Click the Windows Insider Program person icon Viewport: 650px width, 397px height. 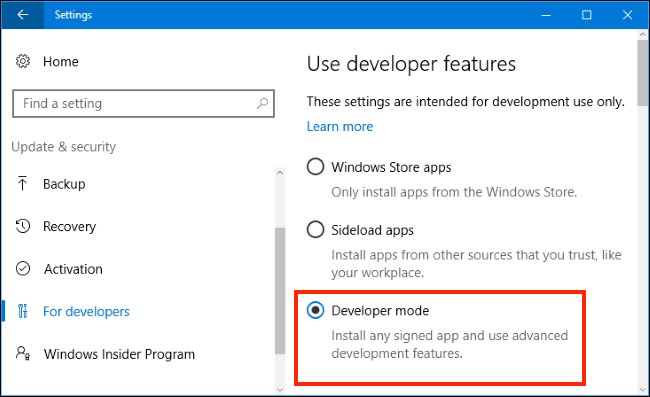[23, 353]
